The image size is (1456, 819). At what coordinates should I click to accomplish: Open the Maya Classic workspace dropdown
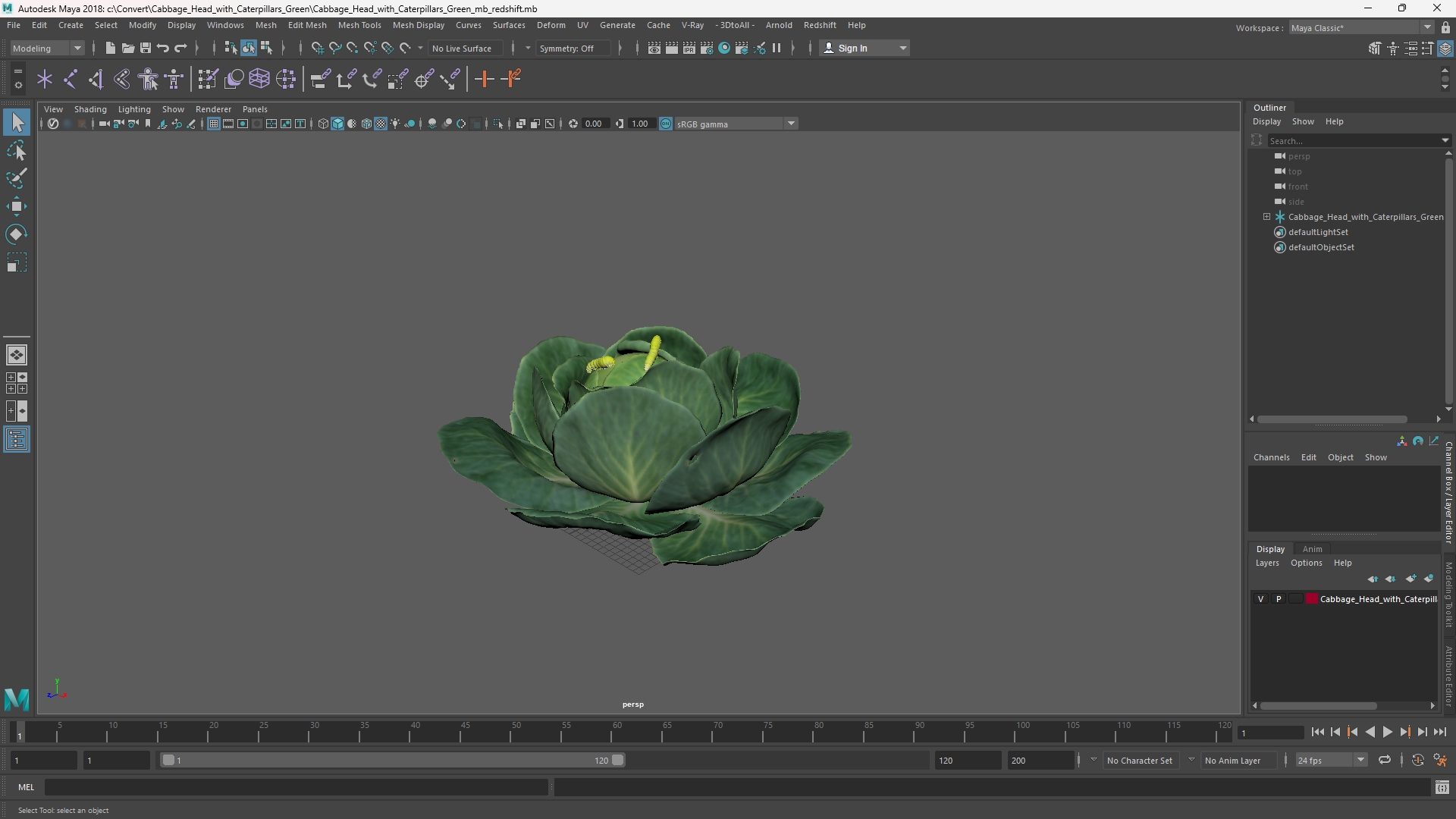pos(1361,28)
